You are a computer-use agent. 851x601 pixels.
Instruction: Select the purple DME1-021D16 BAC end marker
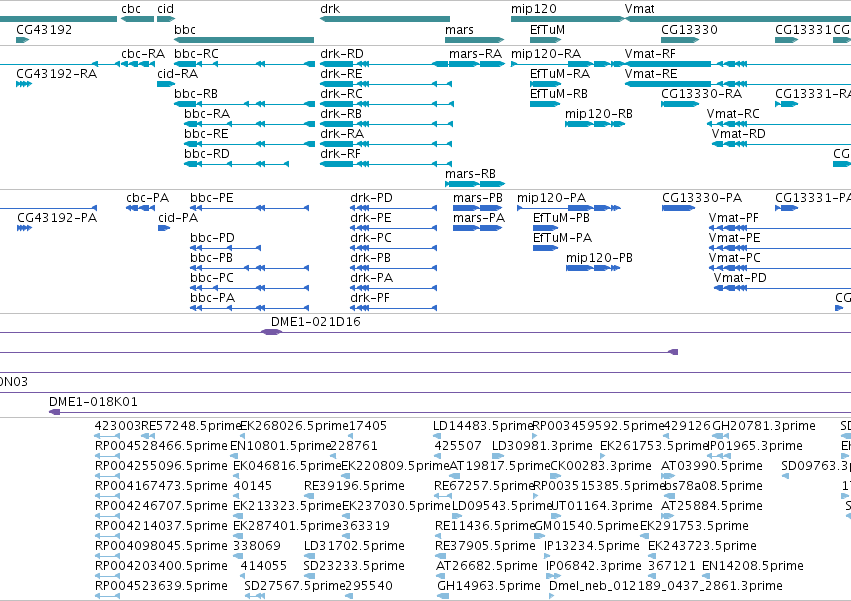[x=271, y=332]
